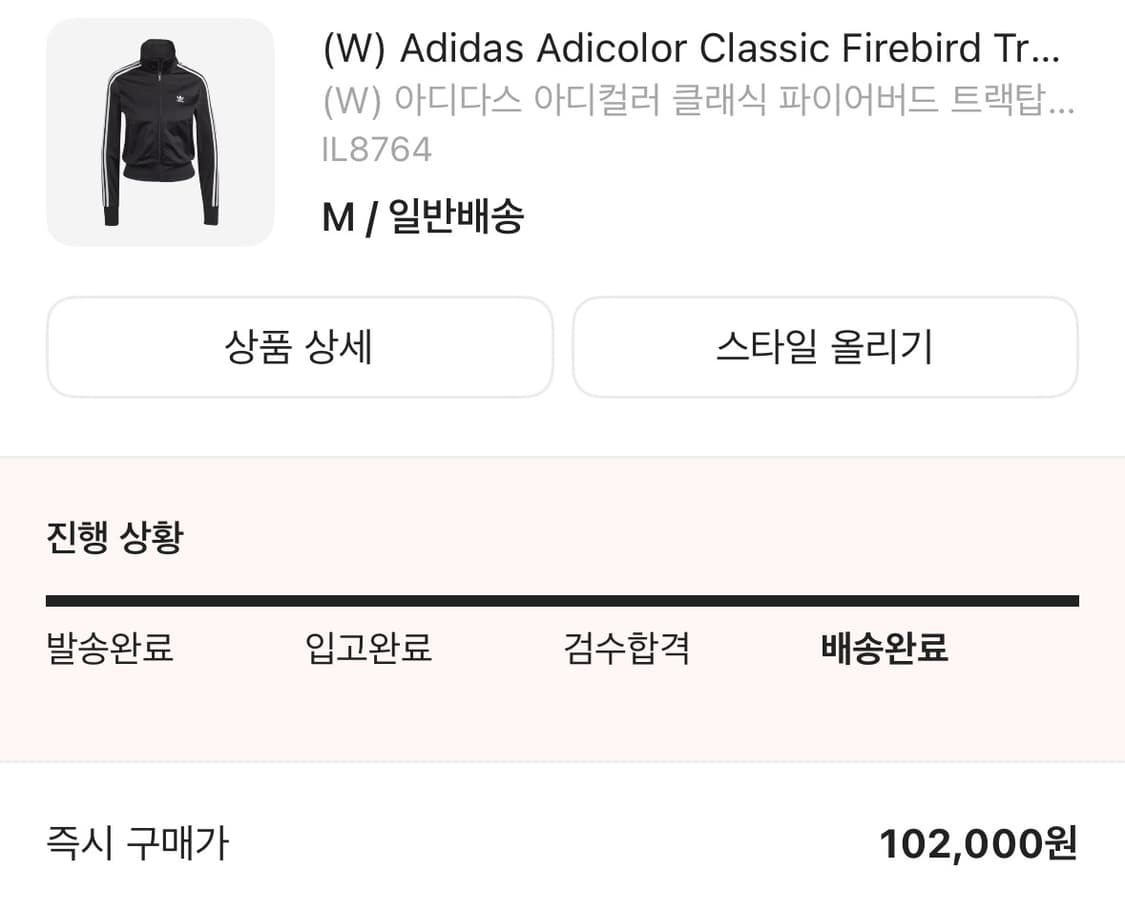Open the expanded product title ending with 'Tr...'
Image resolution: width=1125 pixels, height=907 pixels.
700,48
